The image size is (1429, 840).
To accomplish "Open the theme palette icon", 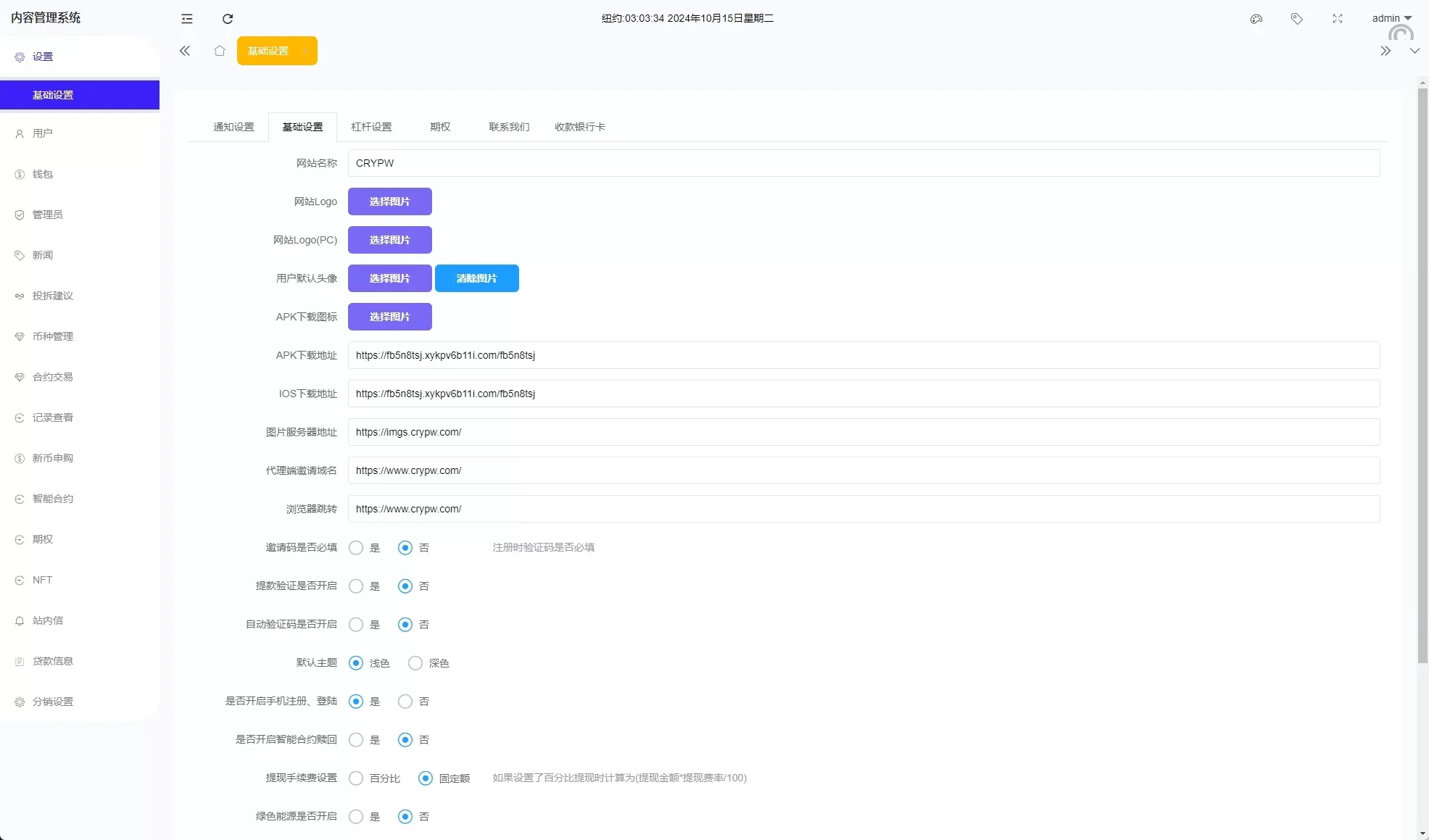I will coord(1256,19).
